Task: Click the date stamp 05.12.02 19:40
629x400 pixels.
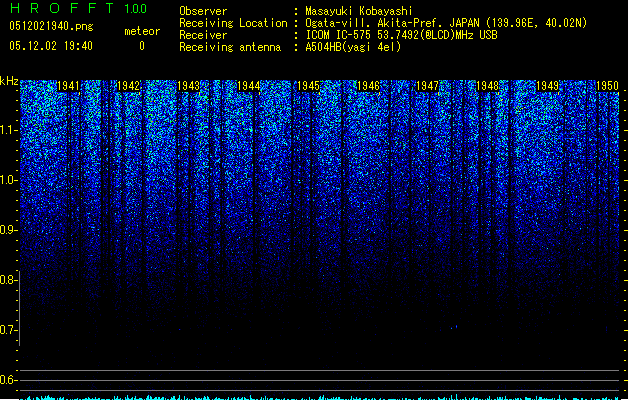Action: [51, 46]
